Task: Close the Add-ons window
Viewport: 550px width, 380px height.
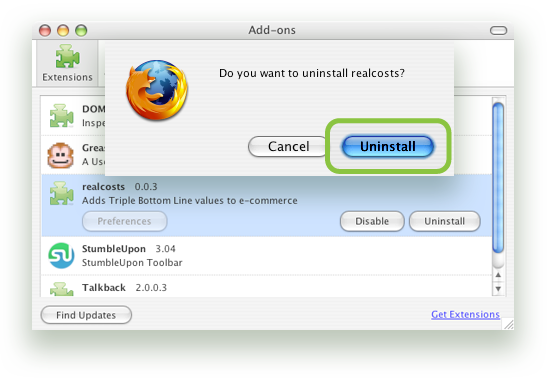Action: click(x=45, y=30)
